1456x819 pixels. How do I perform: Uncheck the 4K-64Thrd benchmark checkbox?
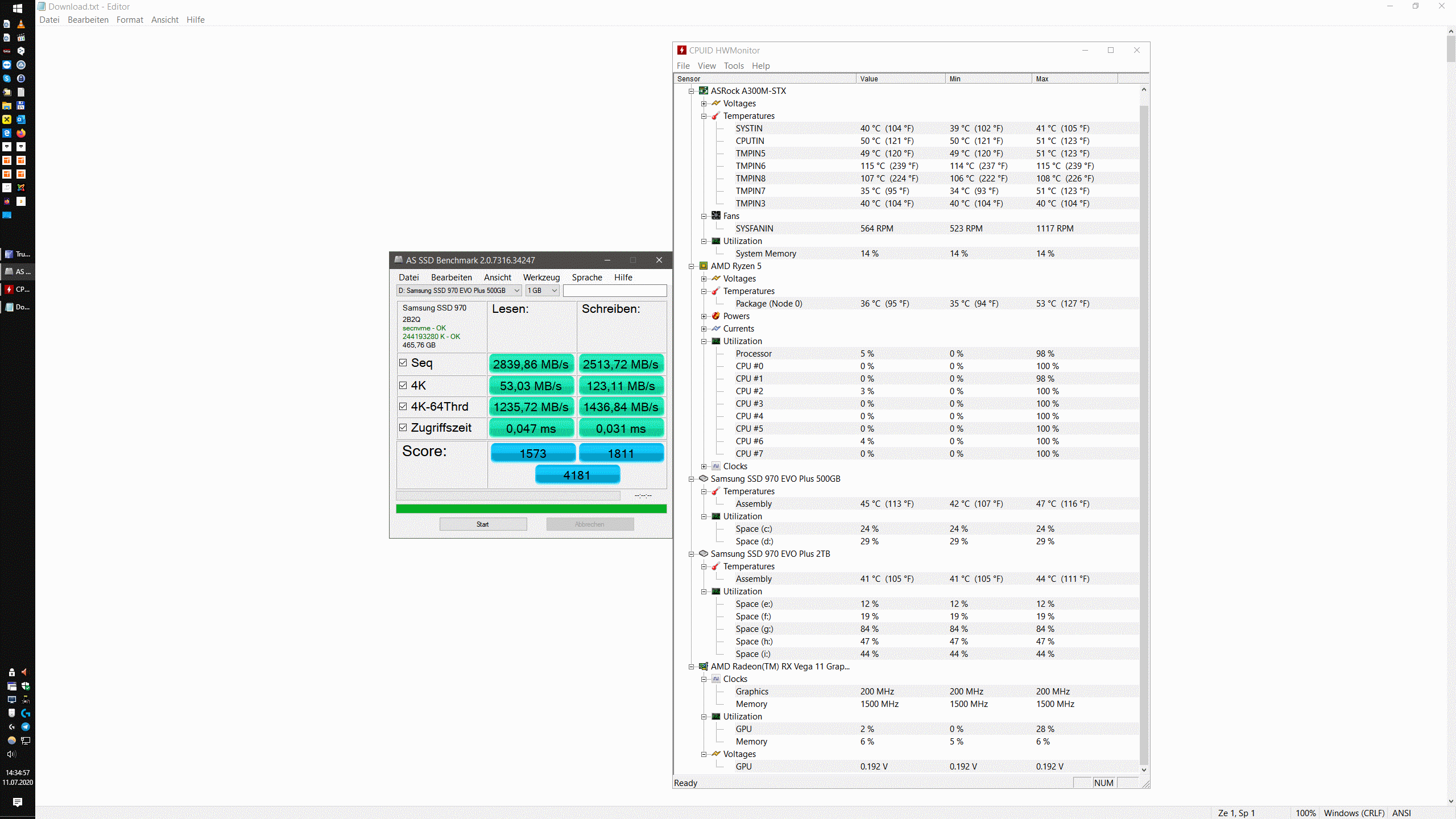(403, 407)
